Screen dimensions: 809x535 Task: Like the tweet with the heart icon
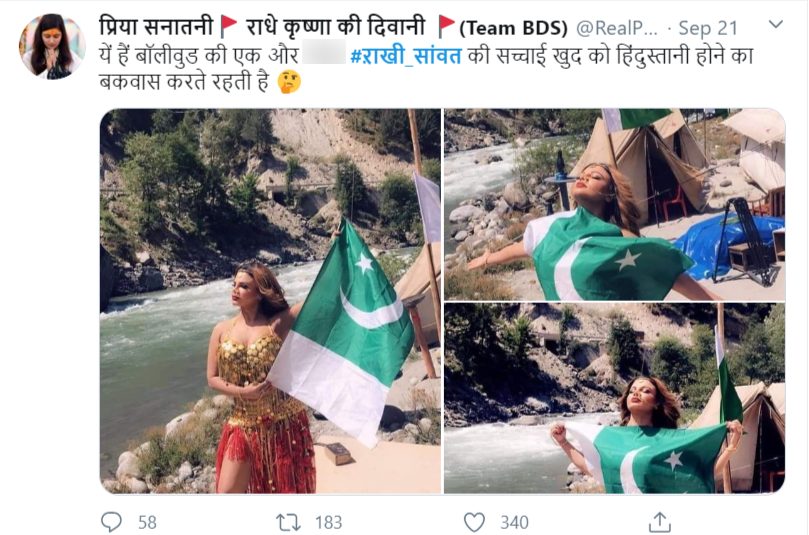[474, 522]
